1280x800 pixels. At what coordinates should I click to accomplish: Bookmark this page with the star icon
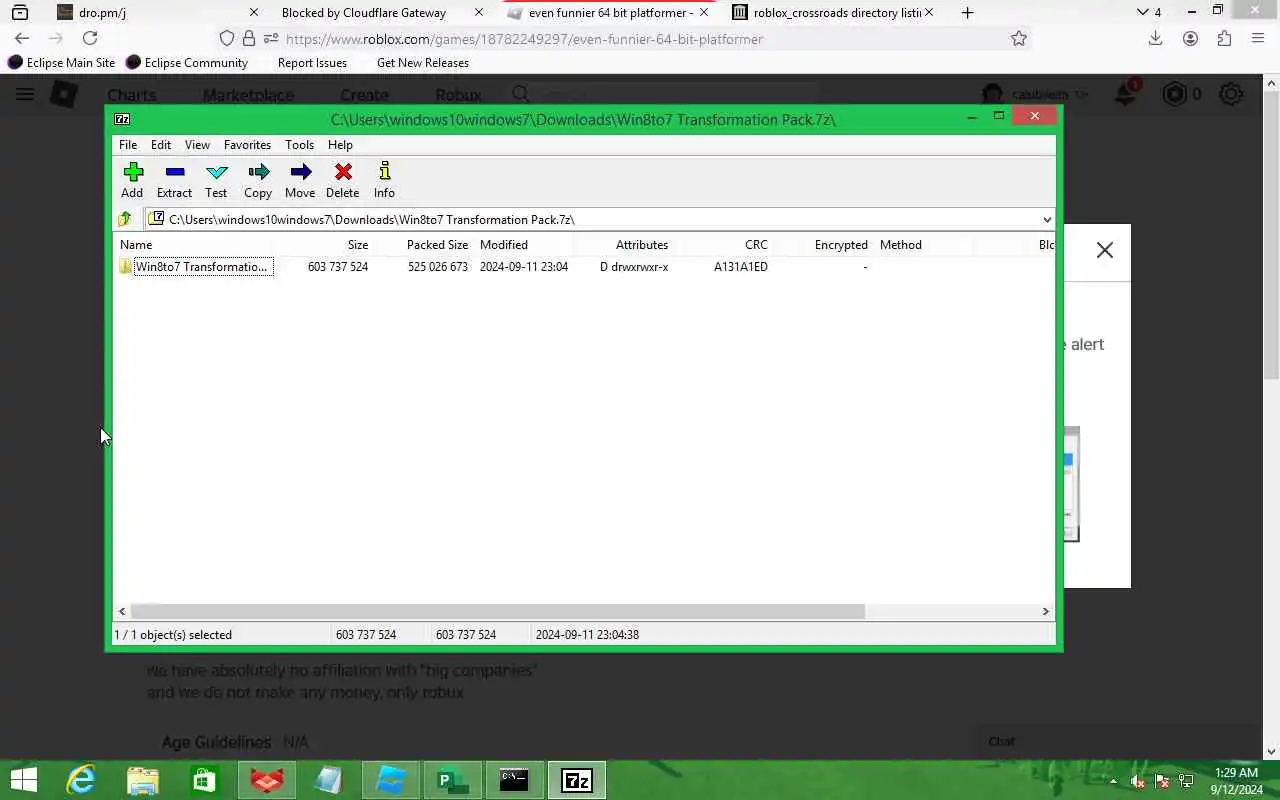pyautogui.click(x=1019, y=38)
